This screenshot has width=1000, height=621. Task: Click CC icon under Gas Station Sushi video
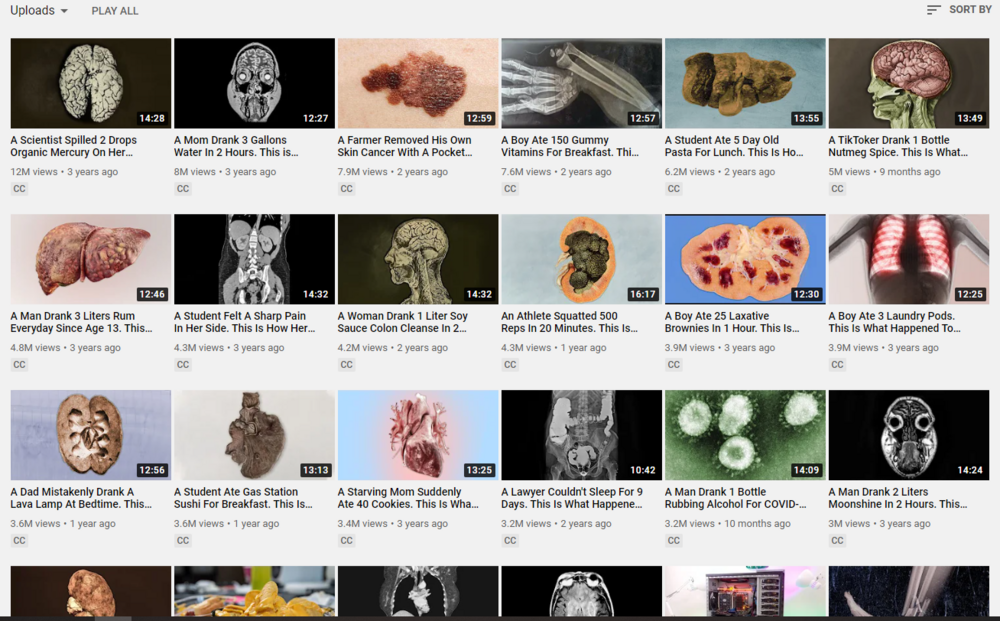tap(183, 541)
